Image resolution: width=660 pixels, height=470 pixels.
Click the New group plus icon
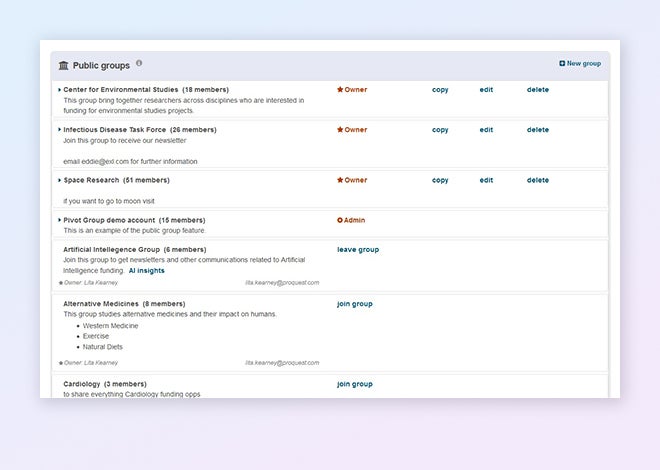click(562, 64)
